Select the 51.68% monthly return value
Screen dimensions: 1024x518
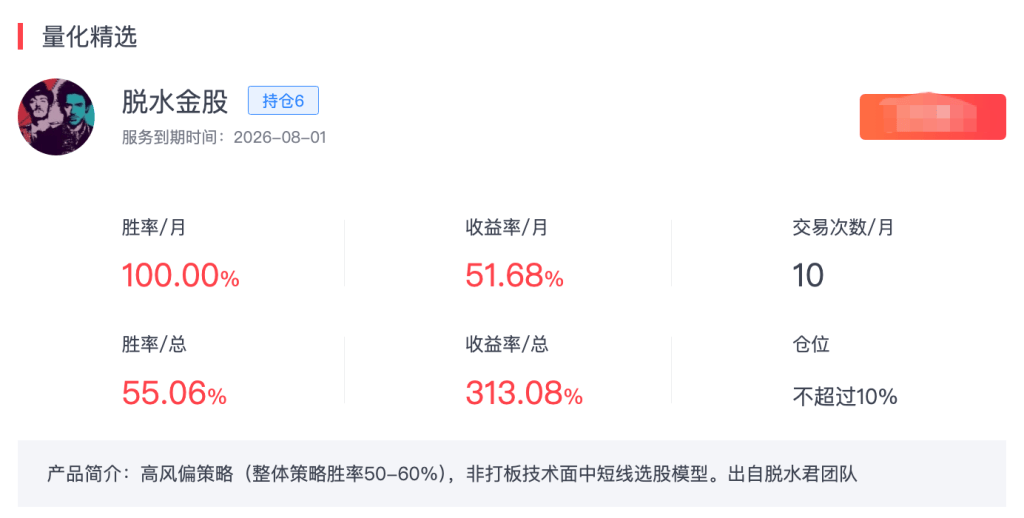coord(514,275)
